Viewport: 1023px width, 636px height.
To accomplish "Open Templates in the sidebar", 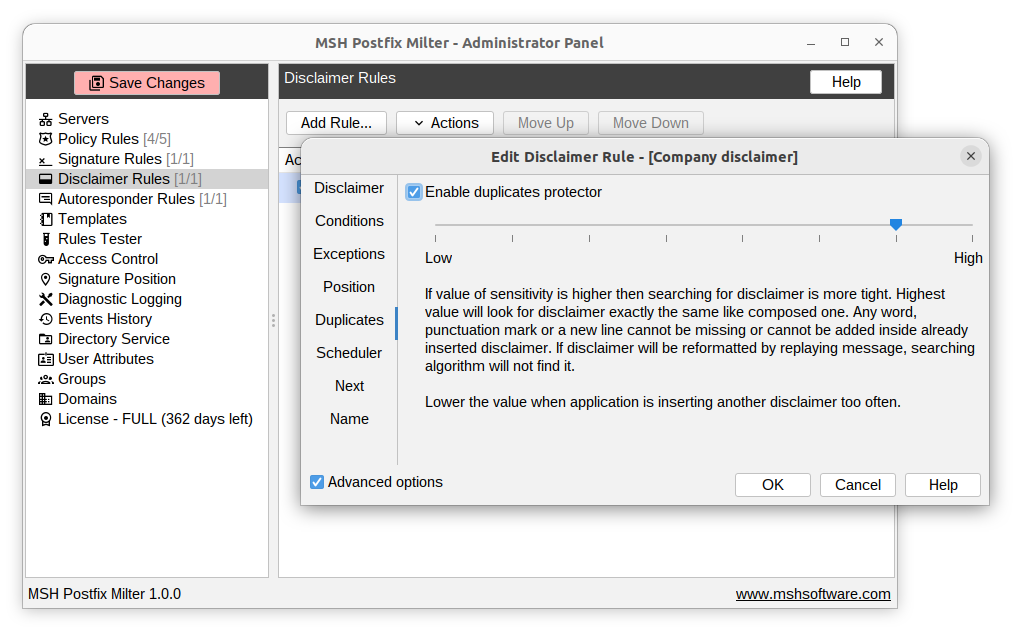I will (x=147, y=219).
